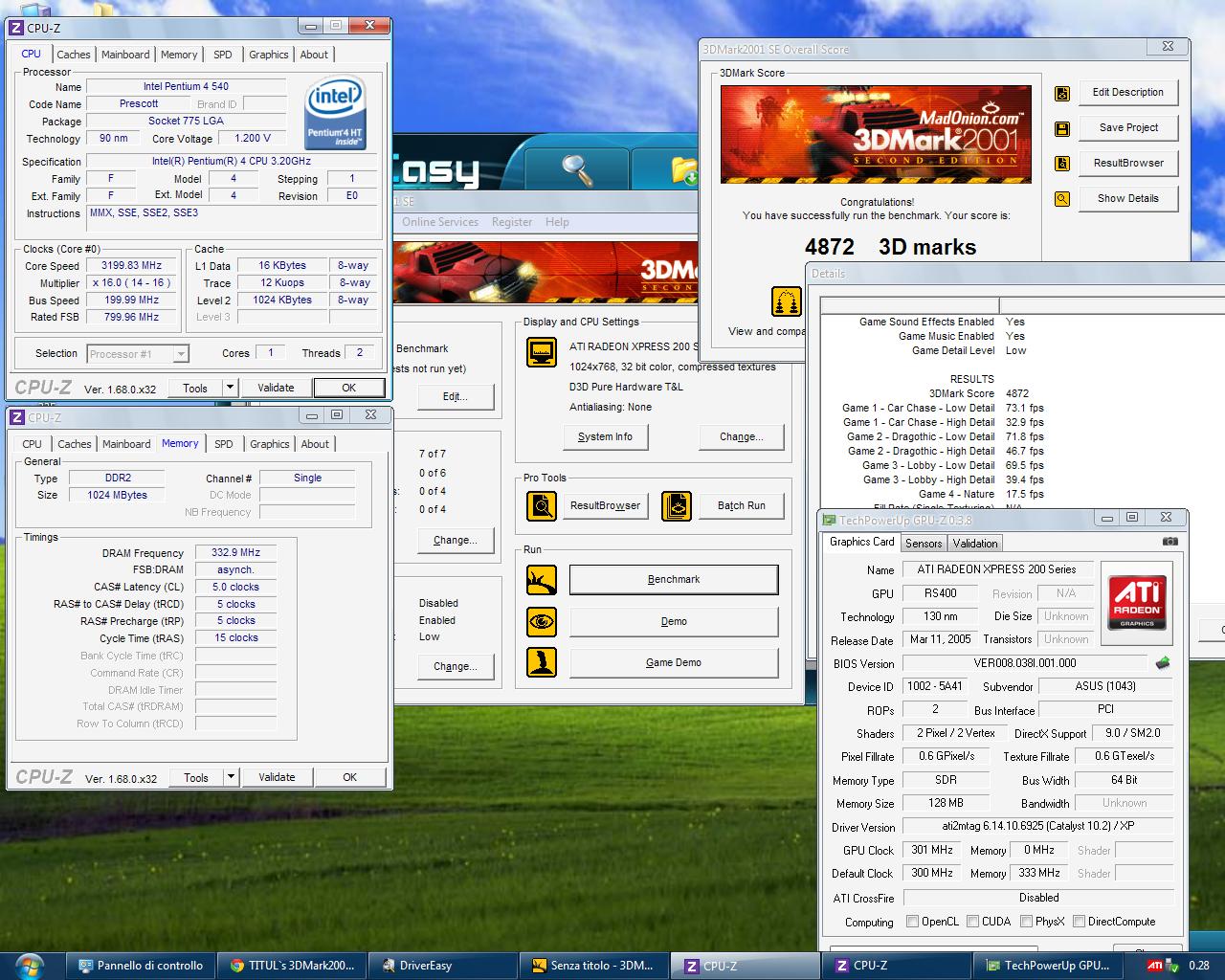Open Tools dropdown arrow in the lower CPU-Z window
This screenshot has height=980, width=1225.
(x=231, y=777)
